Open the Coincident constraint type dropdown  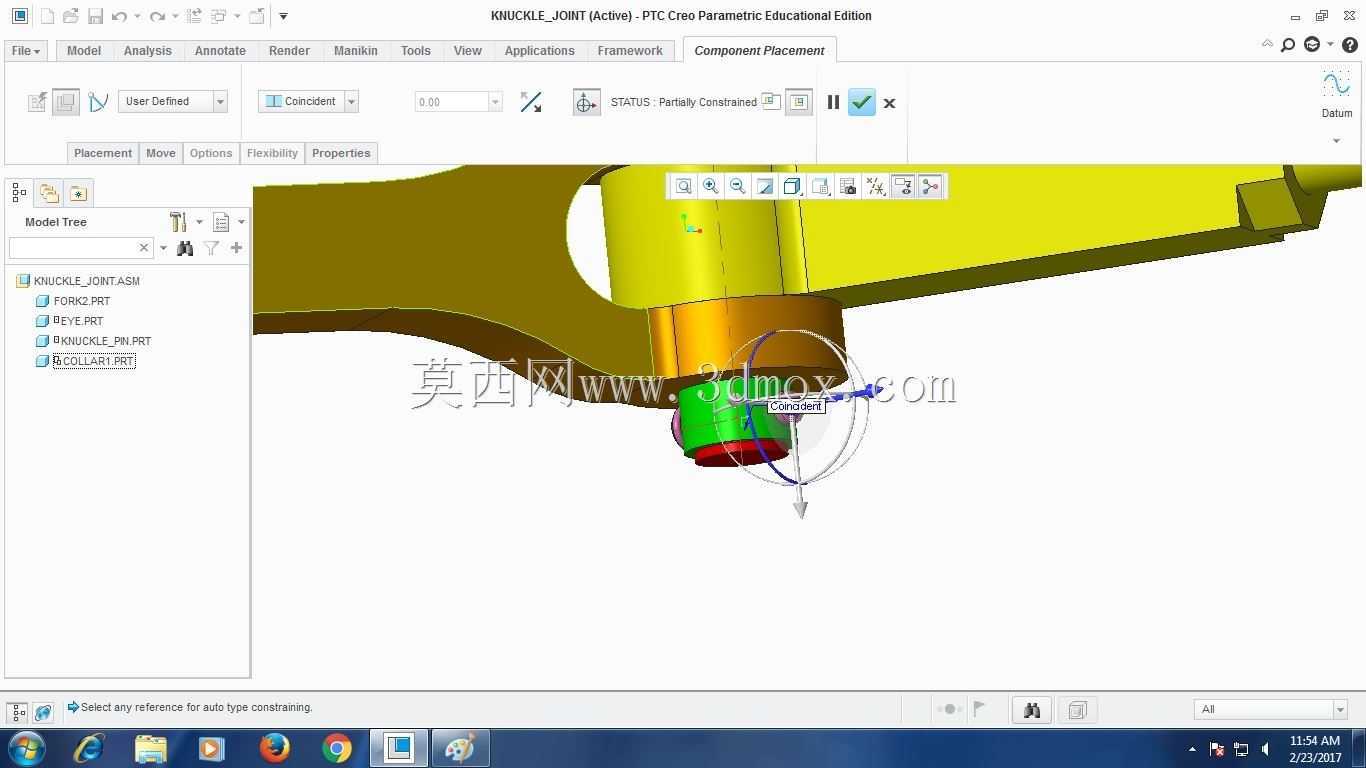coord(351,101)
